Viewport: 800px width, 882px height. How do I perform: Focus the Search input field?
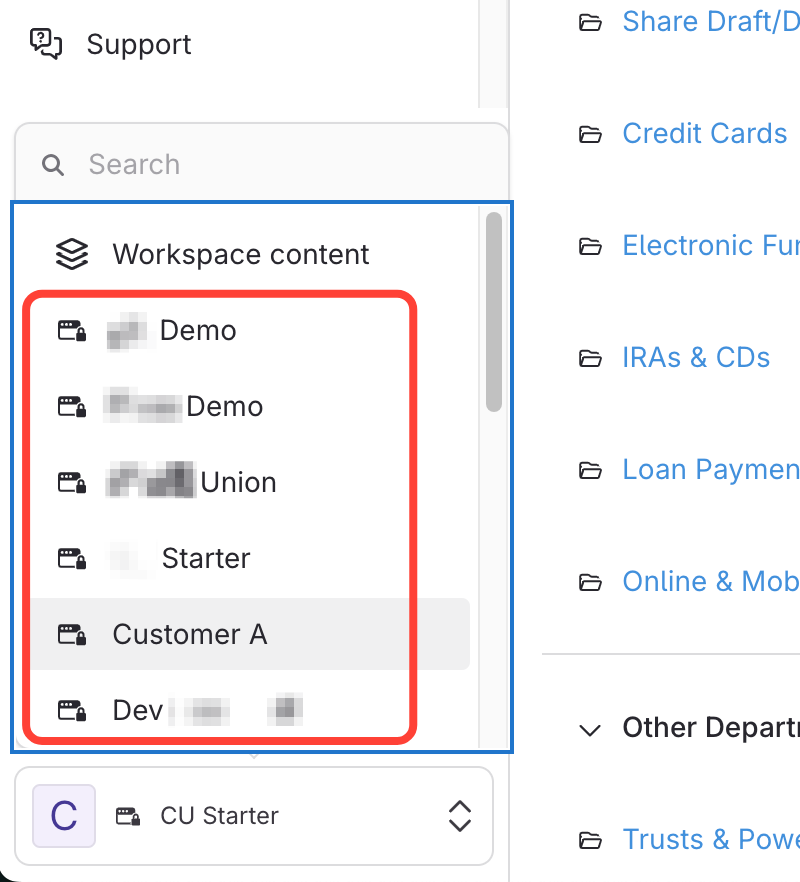coord(280,165)
